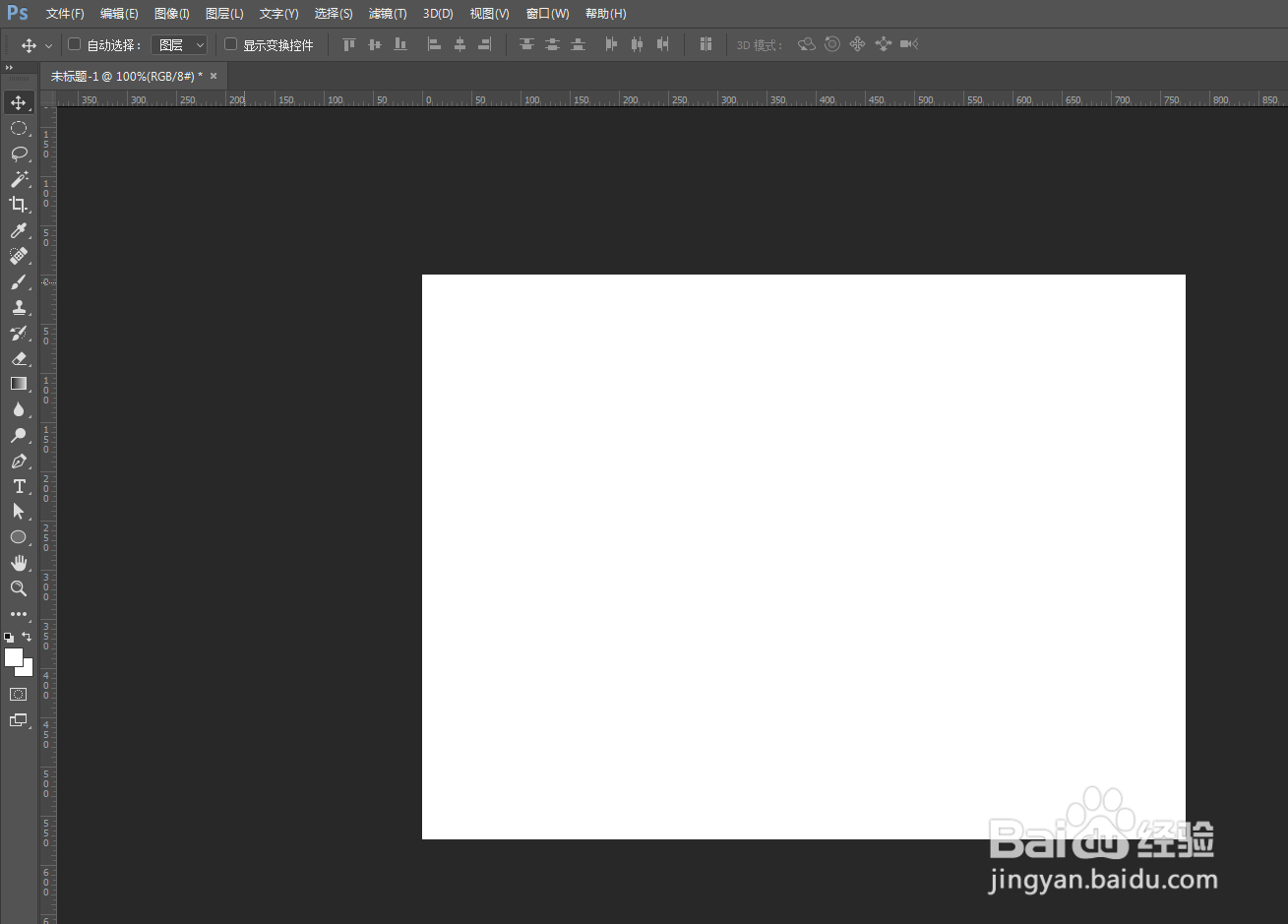Image resolution: width=1288 pixels, height=924 pixels.
Task: Select the Clone Stamp tool
Action: click(x=19, y=307)
